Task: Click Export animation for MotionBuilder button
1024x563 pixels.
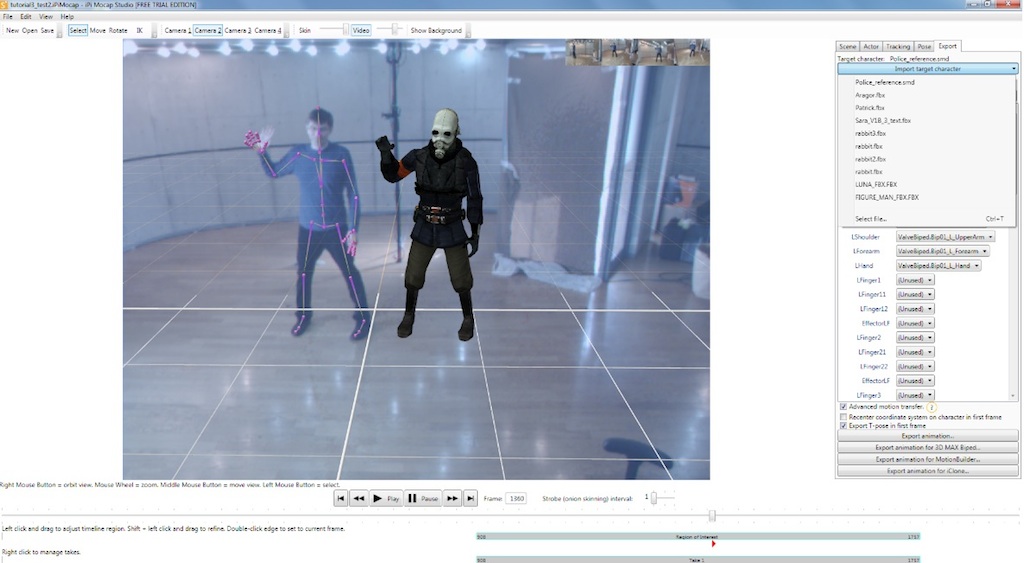Action: point(927,459)
